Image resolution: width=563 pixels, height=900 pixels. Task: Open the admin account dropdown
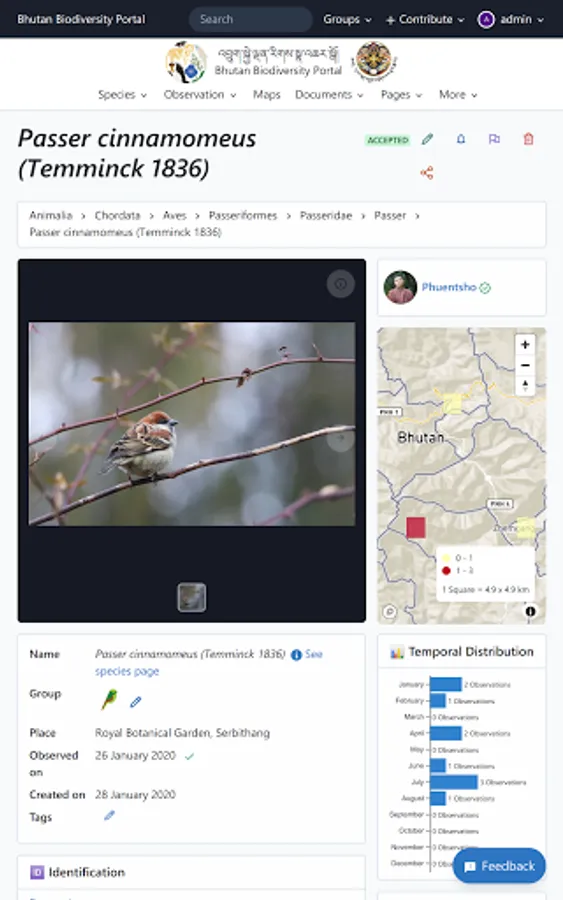[x=511, y=20]
